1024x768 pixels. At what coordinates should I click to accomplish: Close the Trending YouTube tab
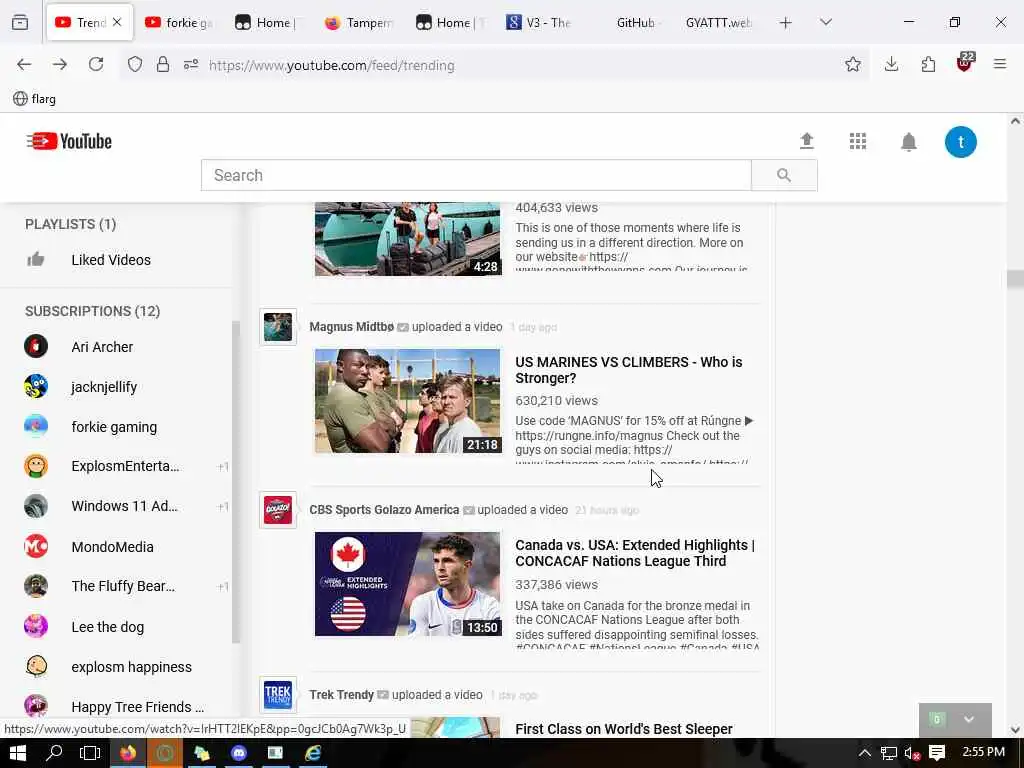pos(117,22)
